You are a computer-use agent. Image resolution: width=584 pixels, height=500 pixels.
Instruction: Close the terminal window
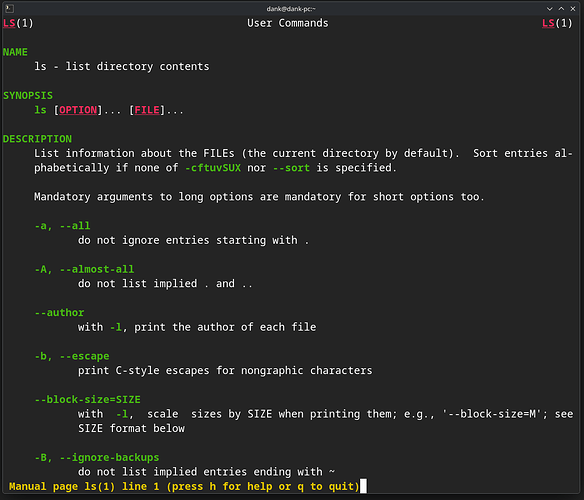(573, 9)
